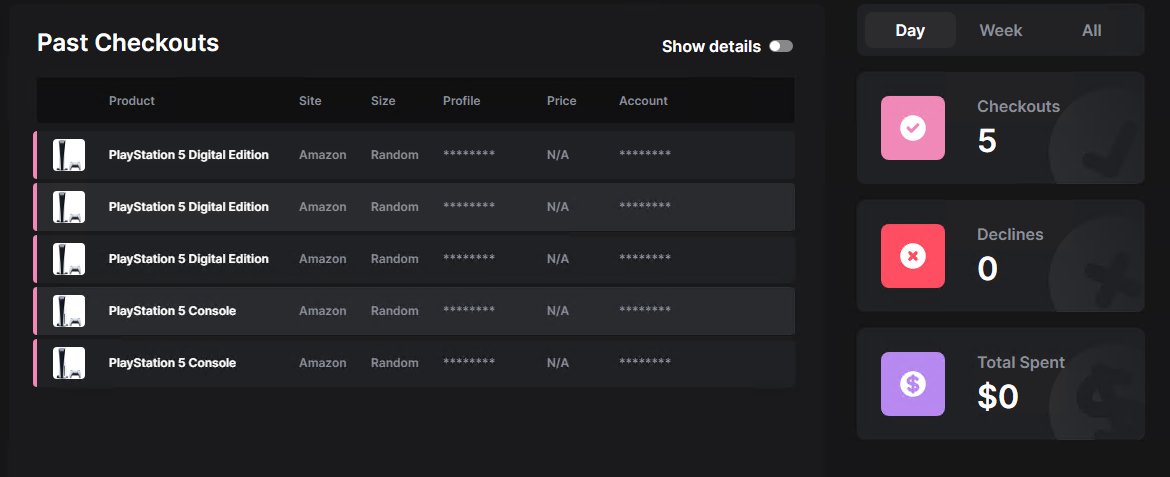Switch to the Week tab
Image resolution: width=1170 pixels, height=477 pixels.
click(1001, 31)
